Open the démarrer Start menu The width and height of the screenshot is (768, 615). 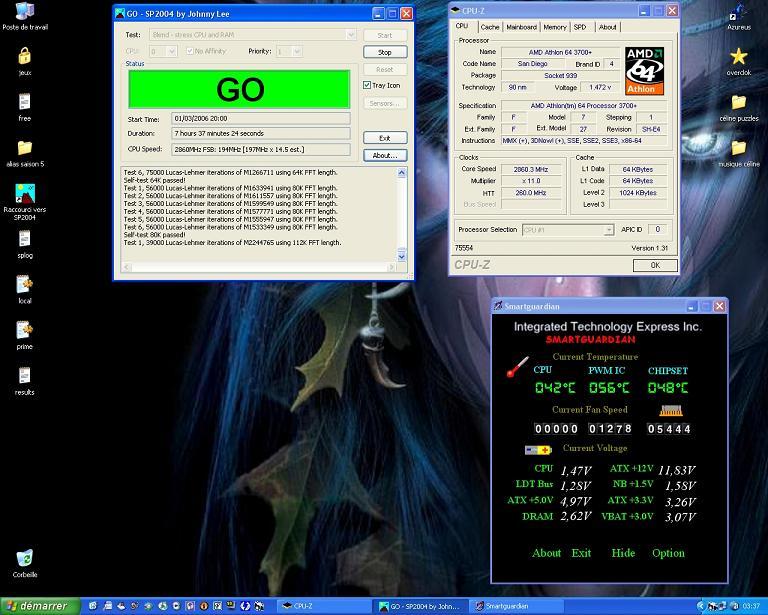pos(40,606)
